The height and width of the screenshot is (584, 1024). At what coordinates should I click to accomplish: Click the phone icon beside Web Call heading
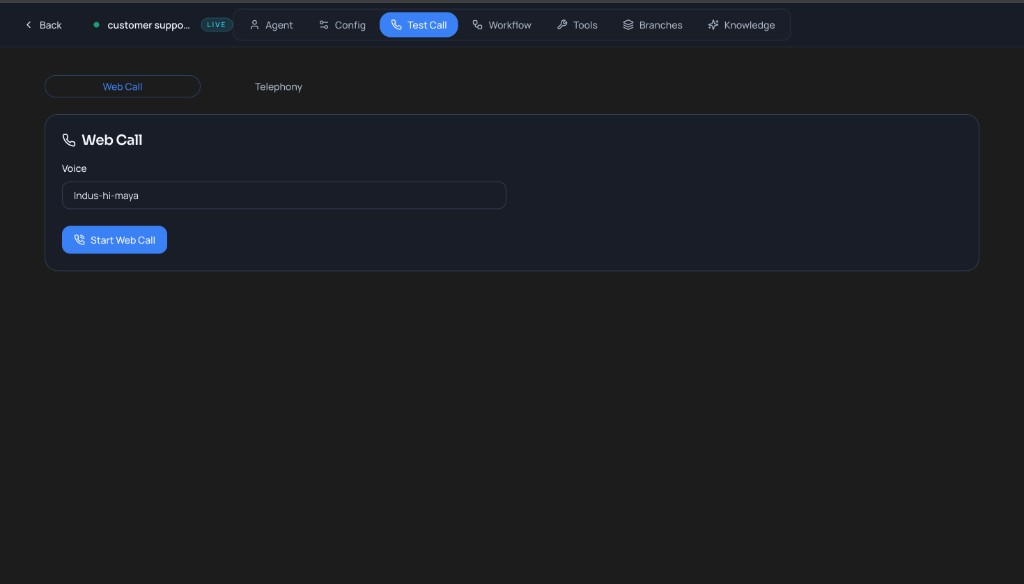(x=69, y=141)
